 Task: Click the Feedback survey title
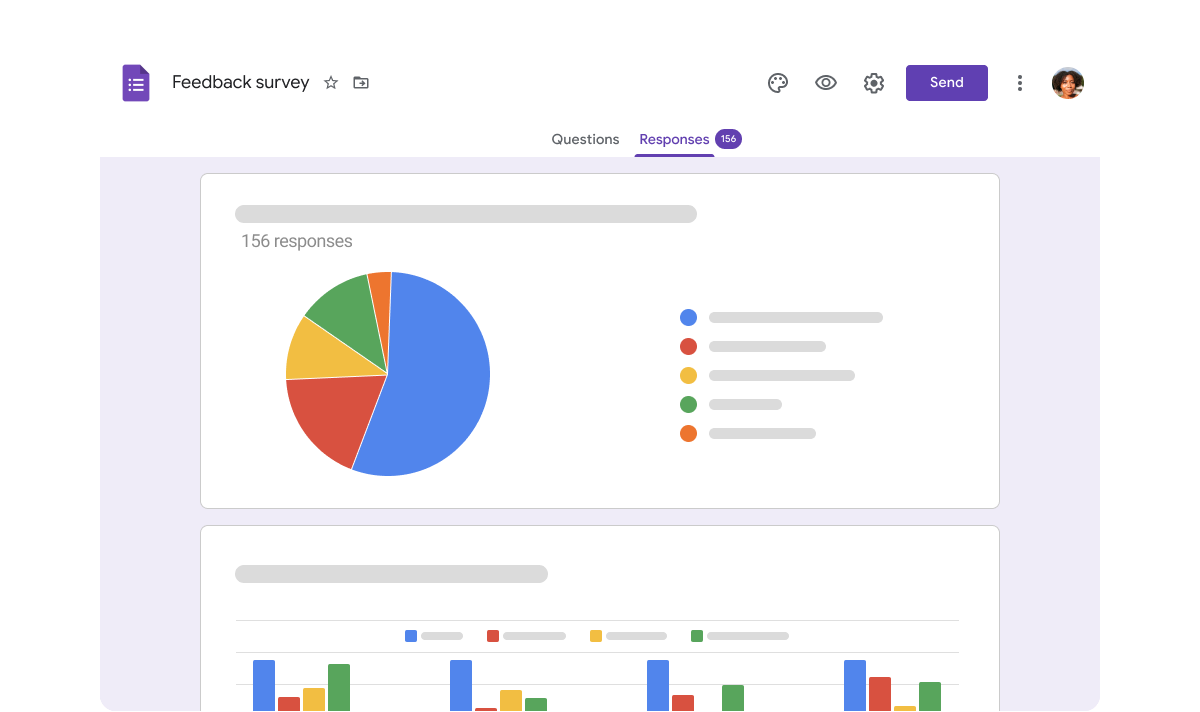241,83
